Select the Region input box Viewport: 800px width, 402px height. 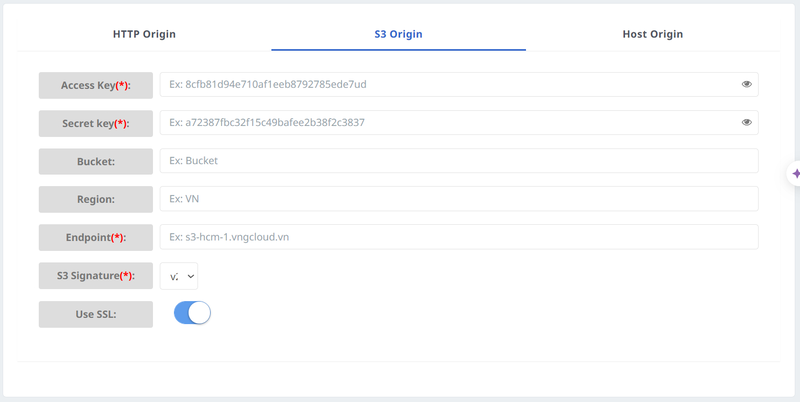click(458, 199)
